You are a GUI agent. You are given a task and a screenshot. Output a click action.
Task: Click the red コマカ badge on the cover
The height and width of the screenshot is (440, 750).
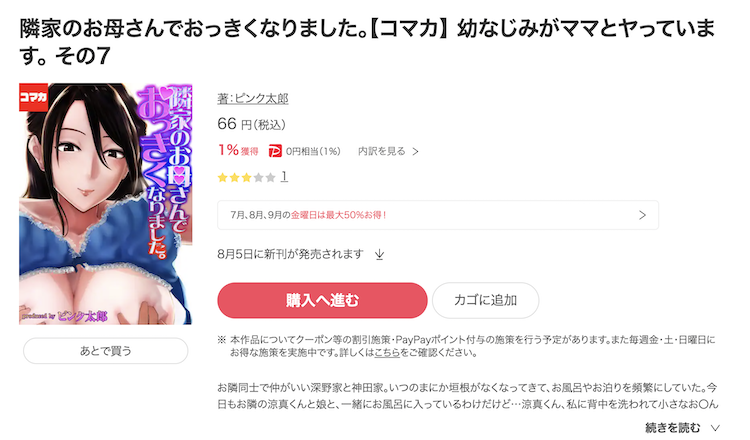33,97
